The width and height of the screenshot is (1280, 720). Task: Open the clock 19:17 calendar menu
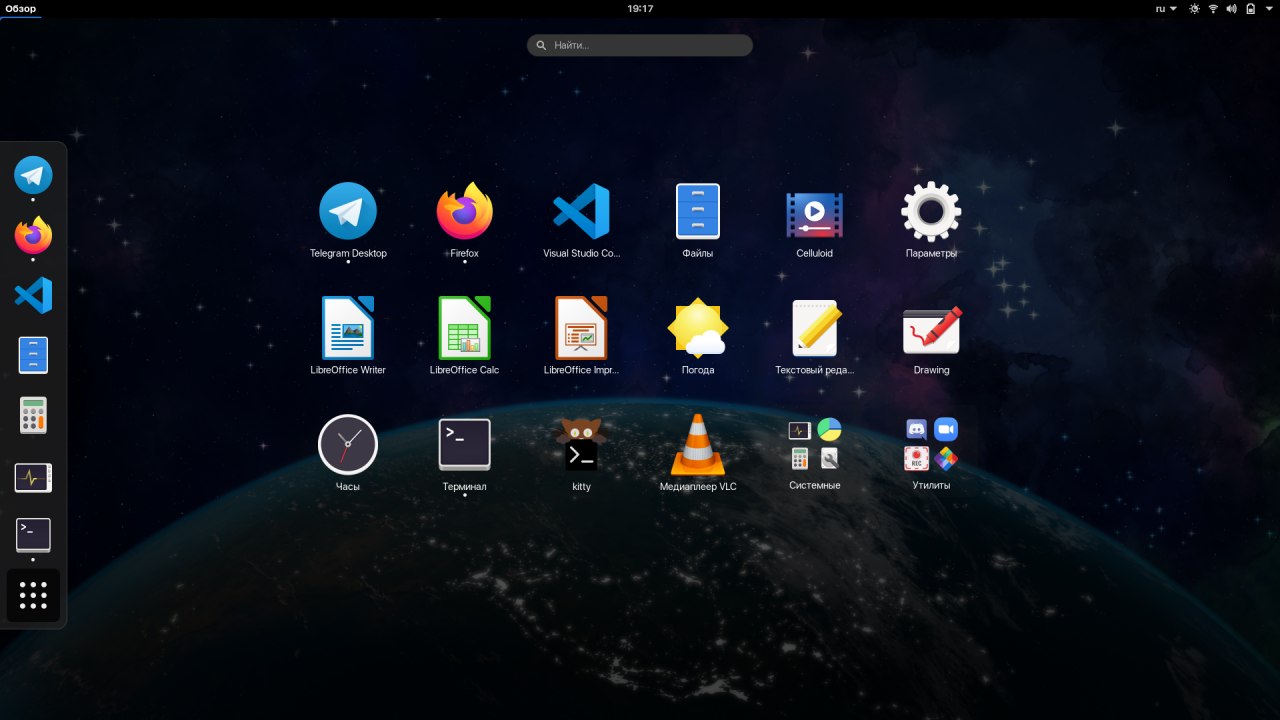point(640,8)
